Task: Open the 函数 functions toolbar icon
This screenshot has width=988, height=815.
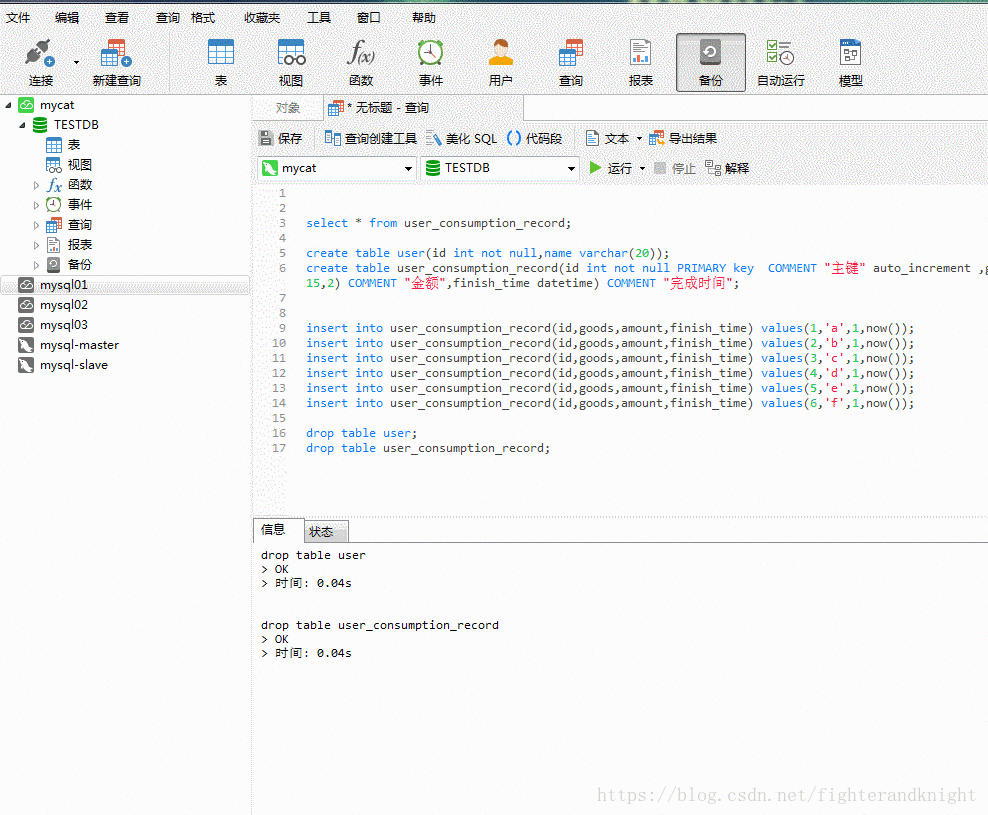Action: pyautogui.click(x=361, y=52)
